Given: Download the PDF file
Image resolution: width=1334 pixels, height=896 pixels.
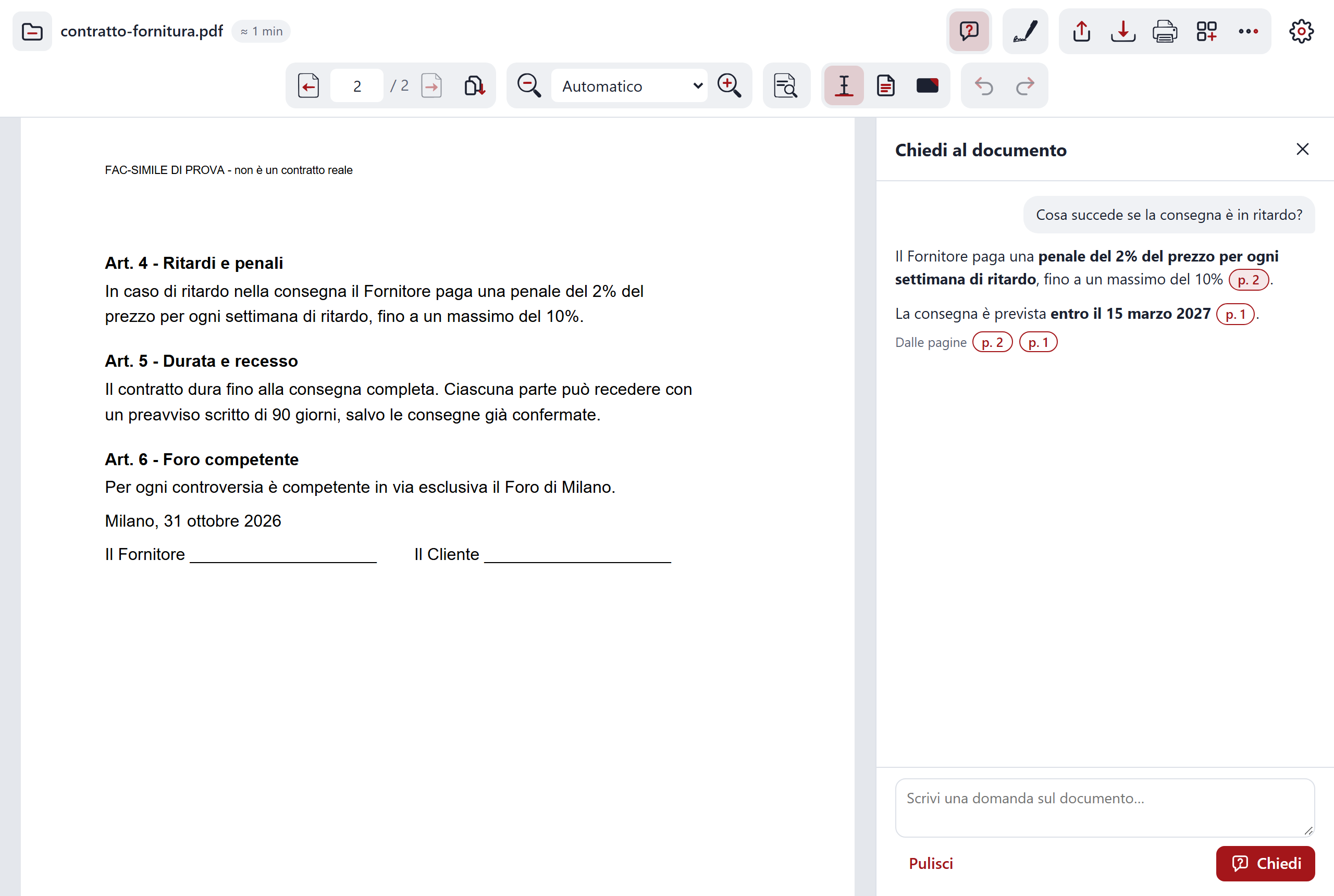Looking at the screenshot, I should click(x=1123, y=31).
